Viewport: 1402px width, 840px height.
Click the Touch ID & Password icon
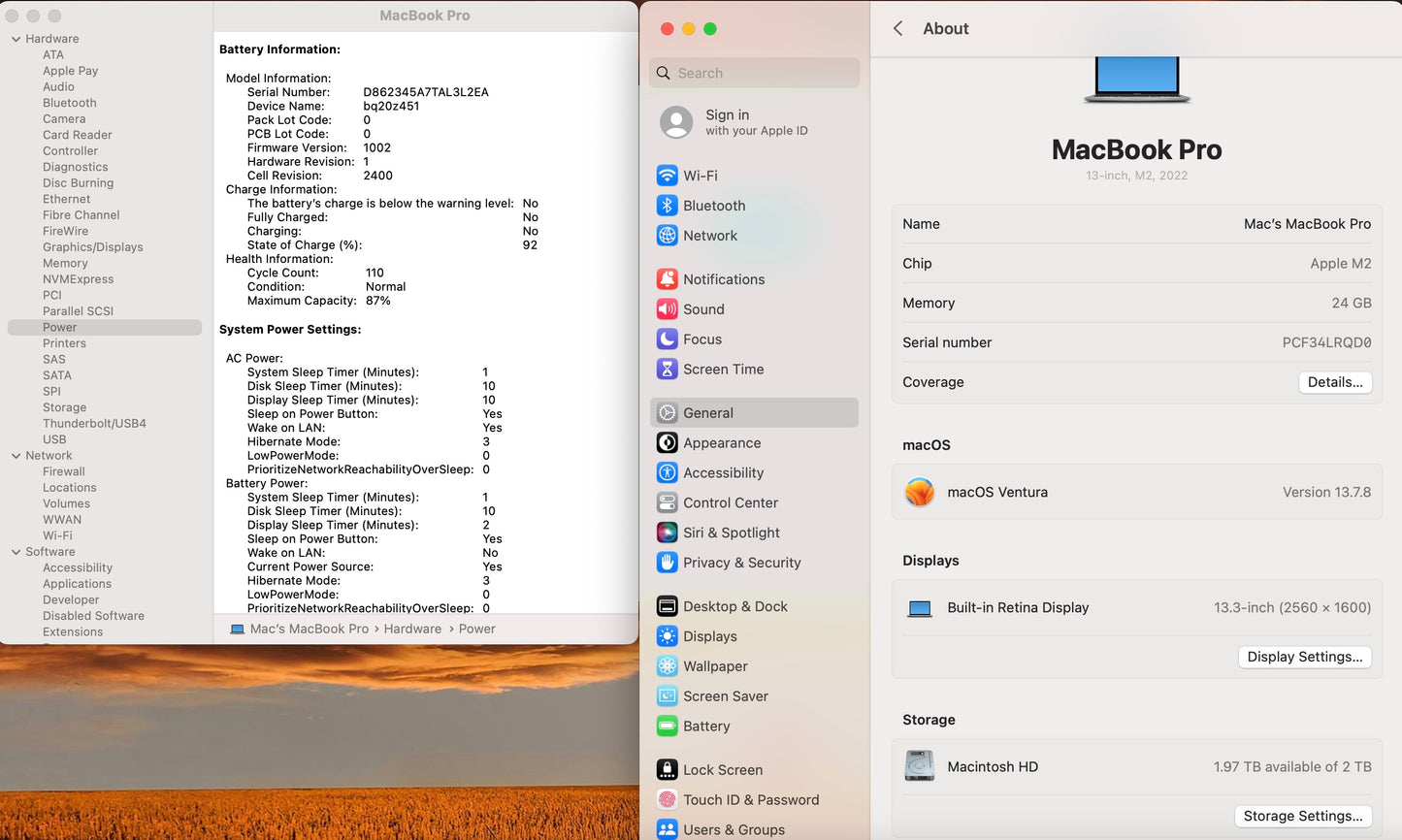tap(667, 799)
